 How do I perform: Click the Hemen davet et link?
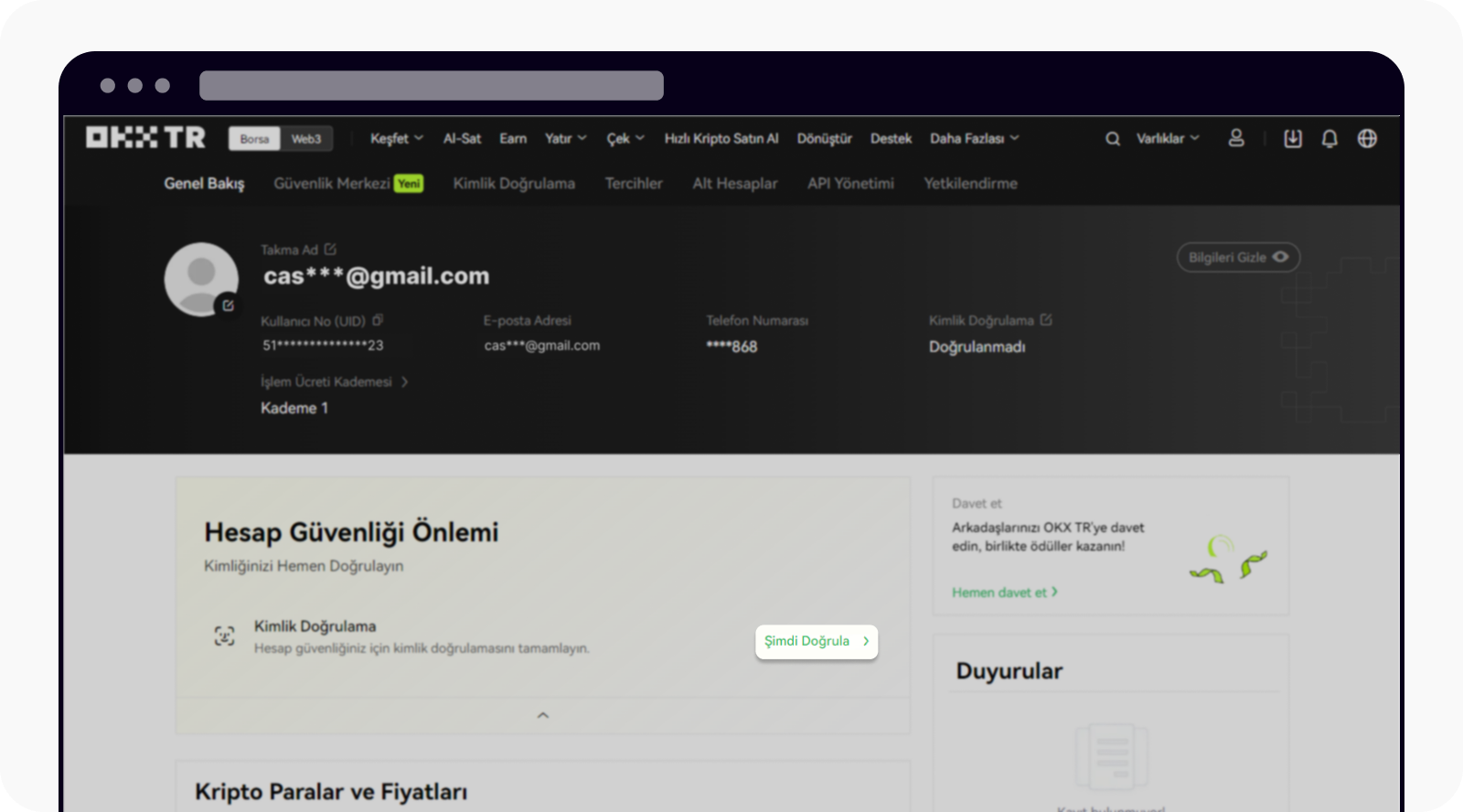click(x=1004, y=593)
